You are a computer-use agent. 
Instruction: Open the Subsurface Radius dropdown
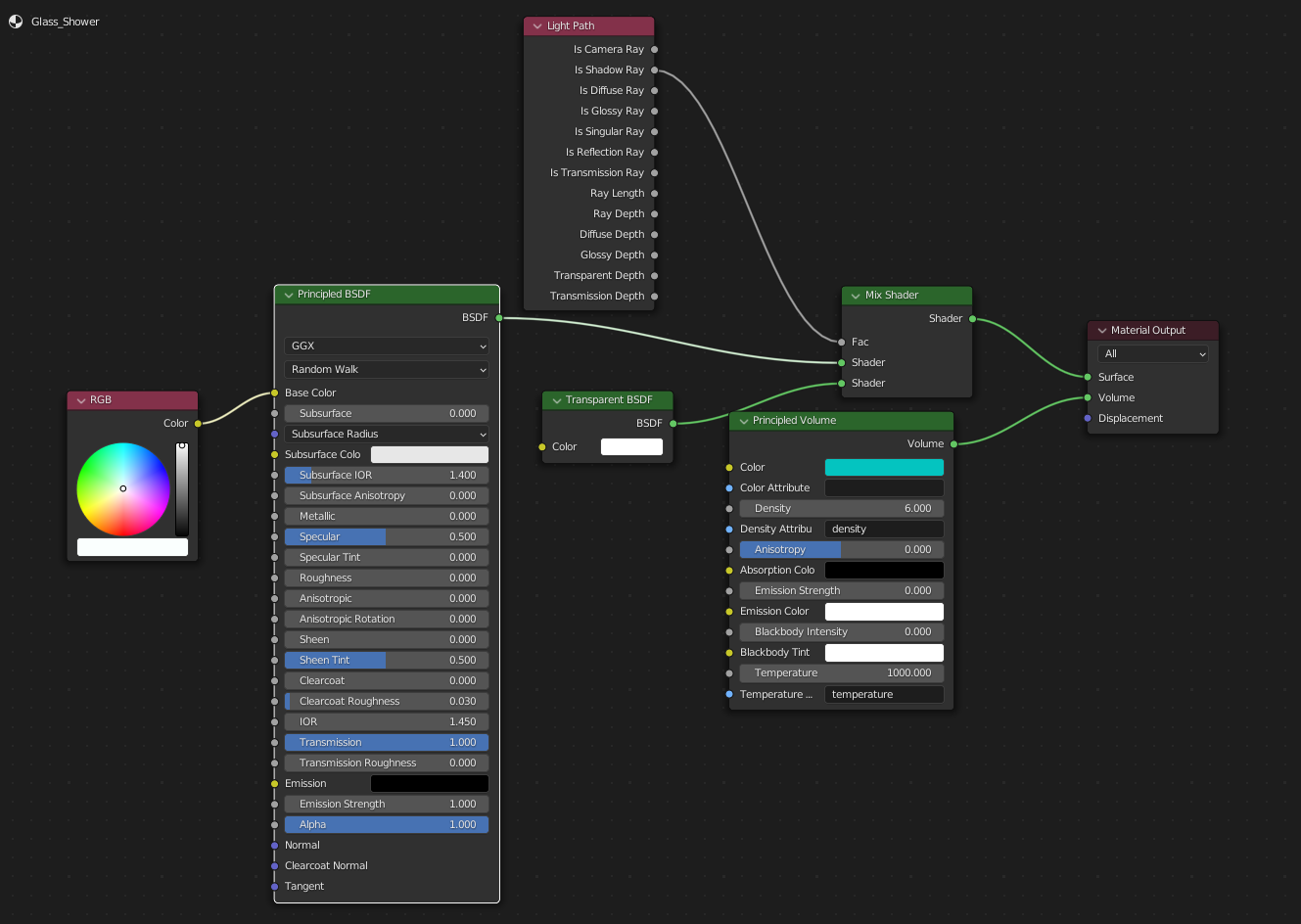pos(387,435)
